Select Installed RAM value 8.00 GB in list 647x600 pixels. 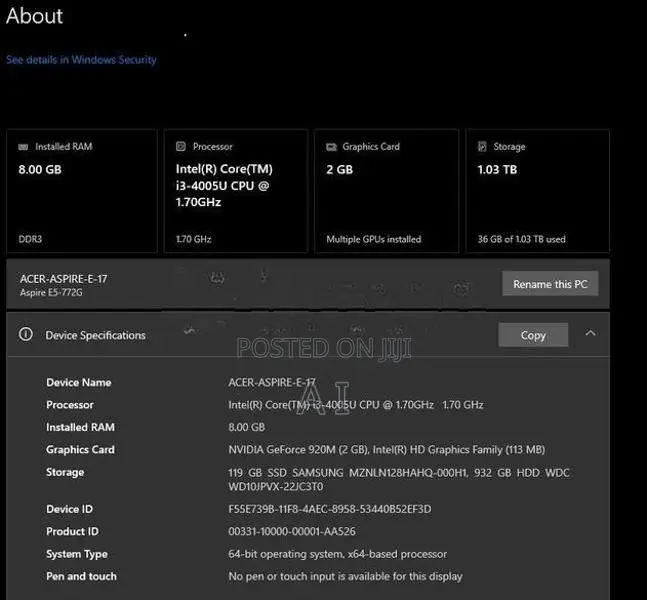(247, 427)
